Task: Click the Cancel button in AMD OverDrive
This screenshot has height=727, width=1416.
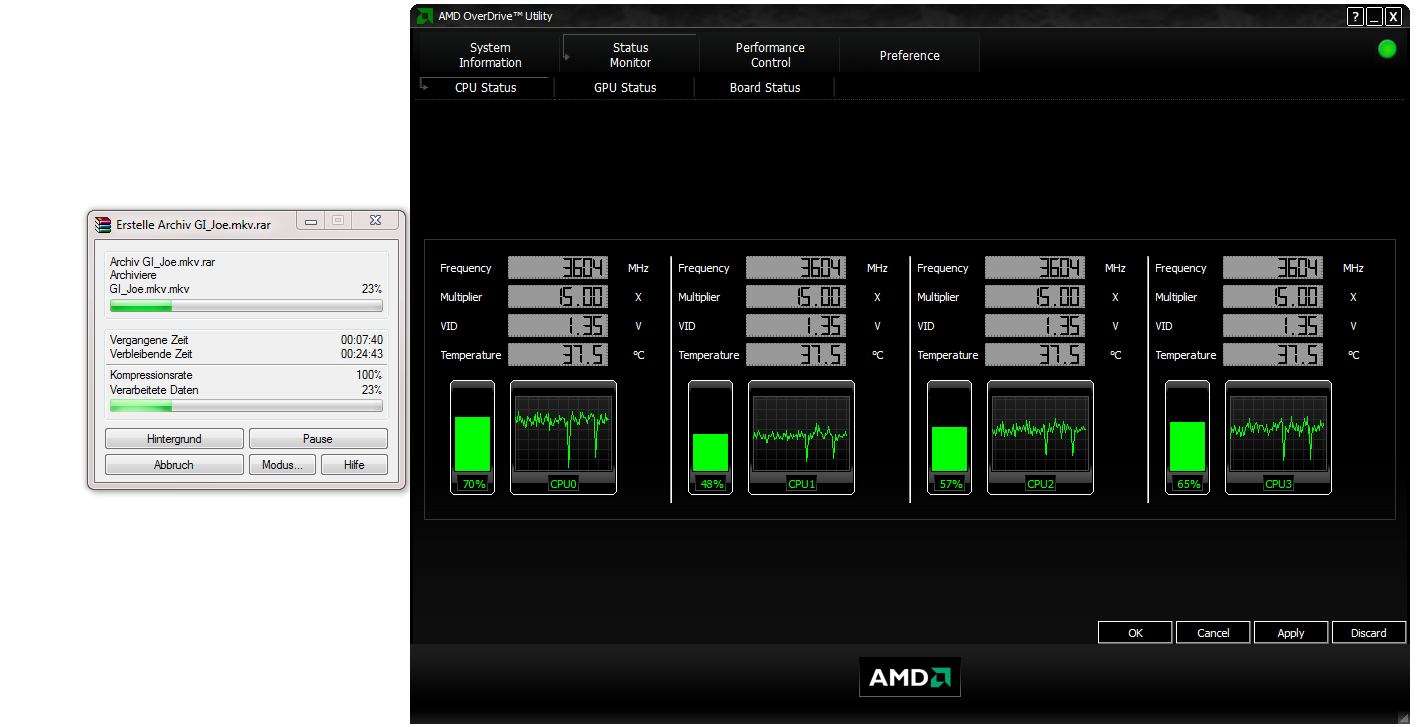Action: point(1213,633)
